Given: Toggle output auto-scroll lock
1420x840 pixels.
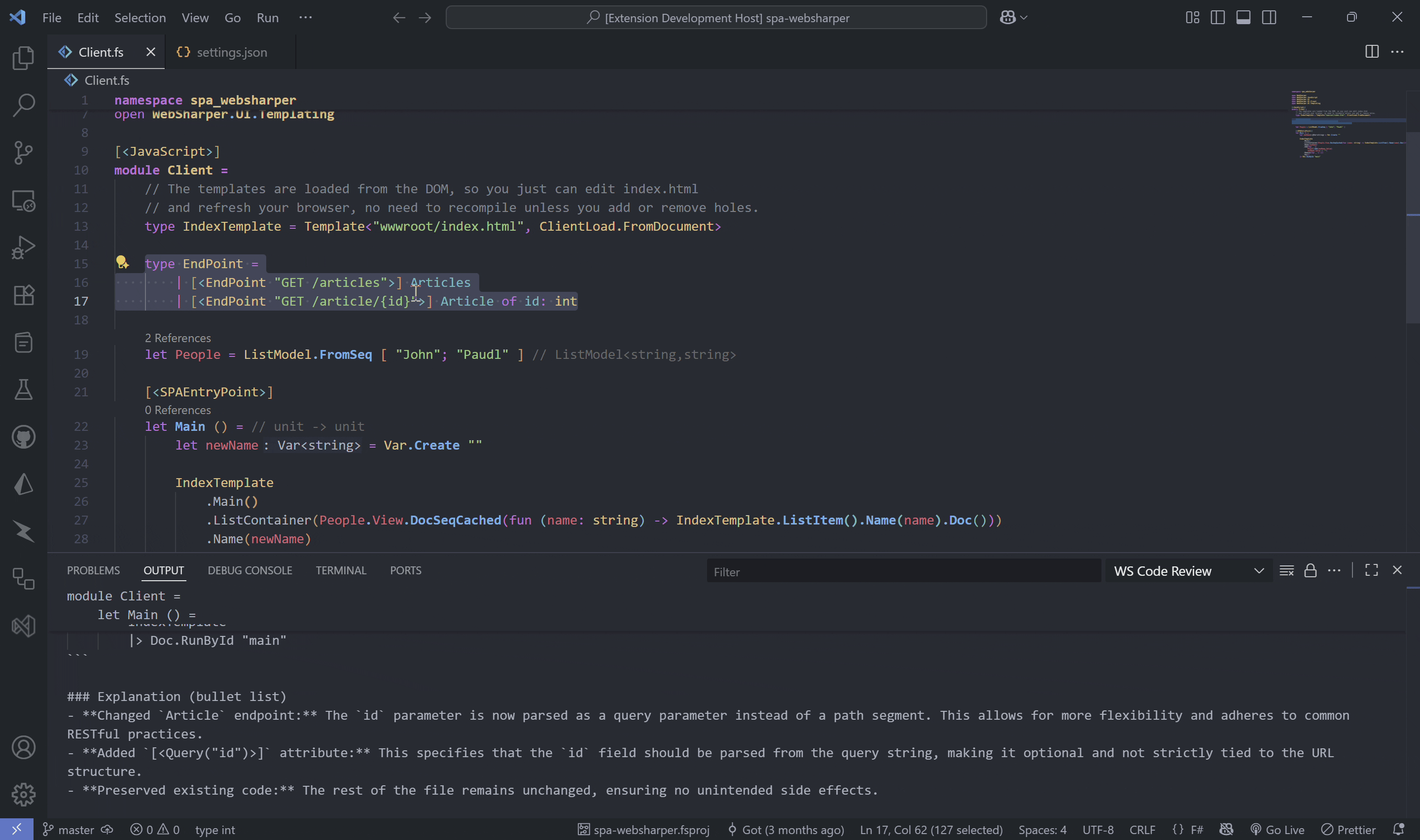Looking at the screenshot, I should point(1310,570).
